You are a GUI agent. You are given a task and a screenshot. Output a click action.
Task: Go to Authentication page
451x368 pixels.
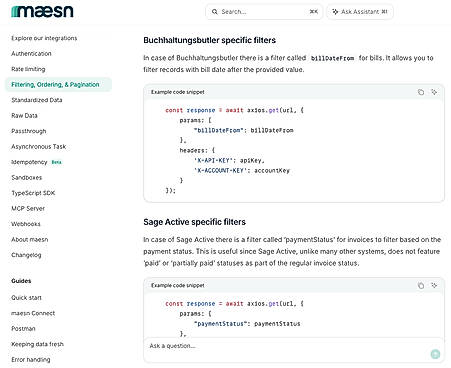pyautogui.click(x=31, y=53)
